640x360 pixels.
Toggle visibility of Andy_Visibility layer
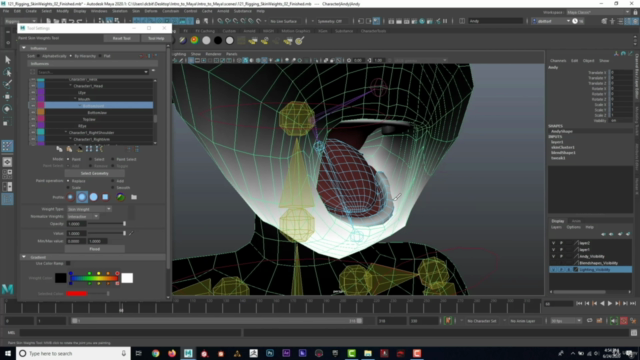click(x=553, y=256)
